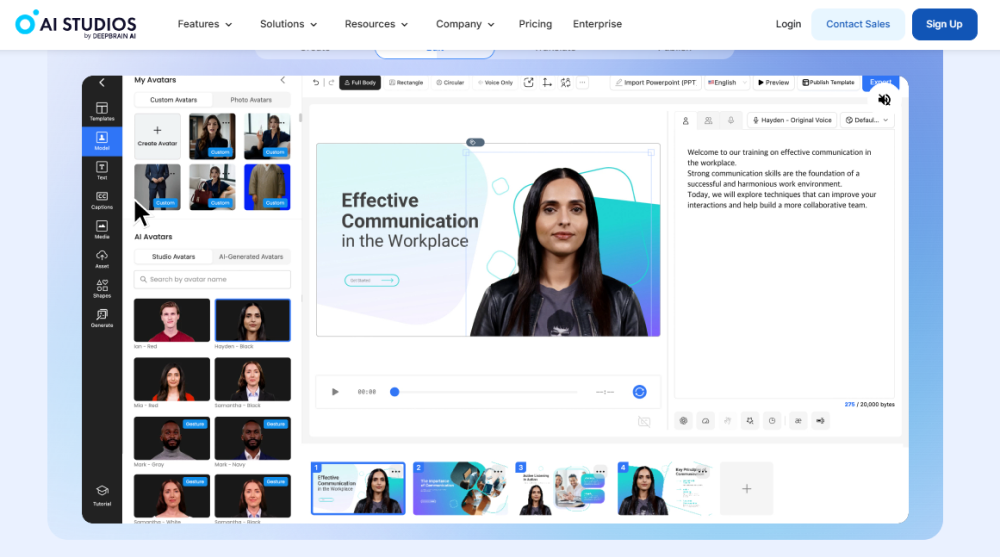The height and width of the screenshot is (557, 1000).
Task: Click the swap avatars icon in the toolbar
Action: point(565,82)
